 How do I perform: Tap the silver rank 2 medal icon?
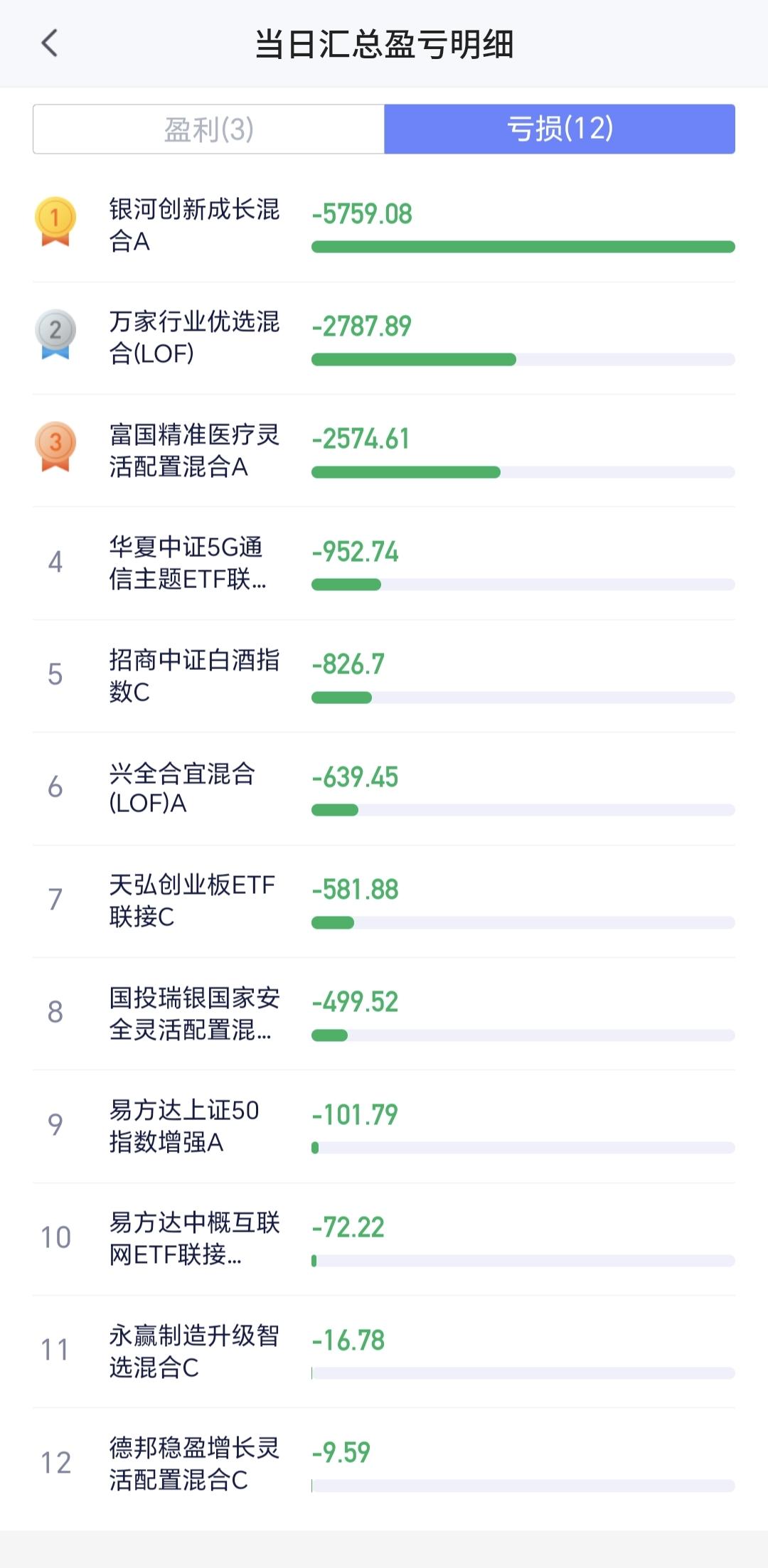[55, 334]
